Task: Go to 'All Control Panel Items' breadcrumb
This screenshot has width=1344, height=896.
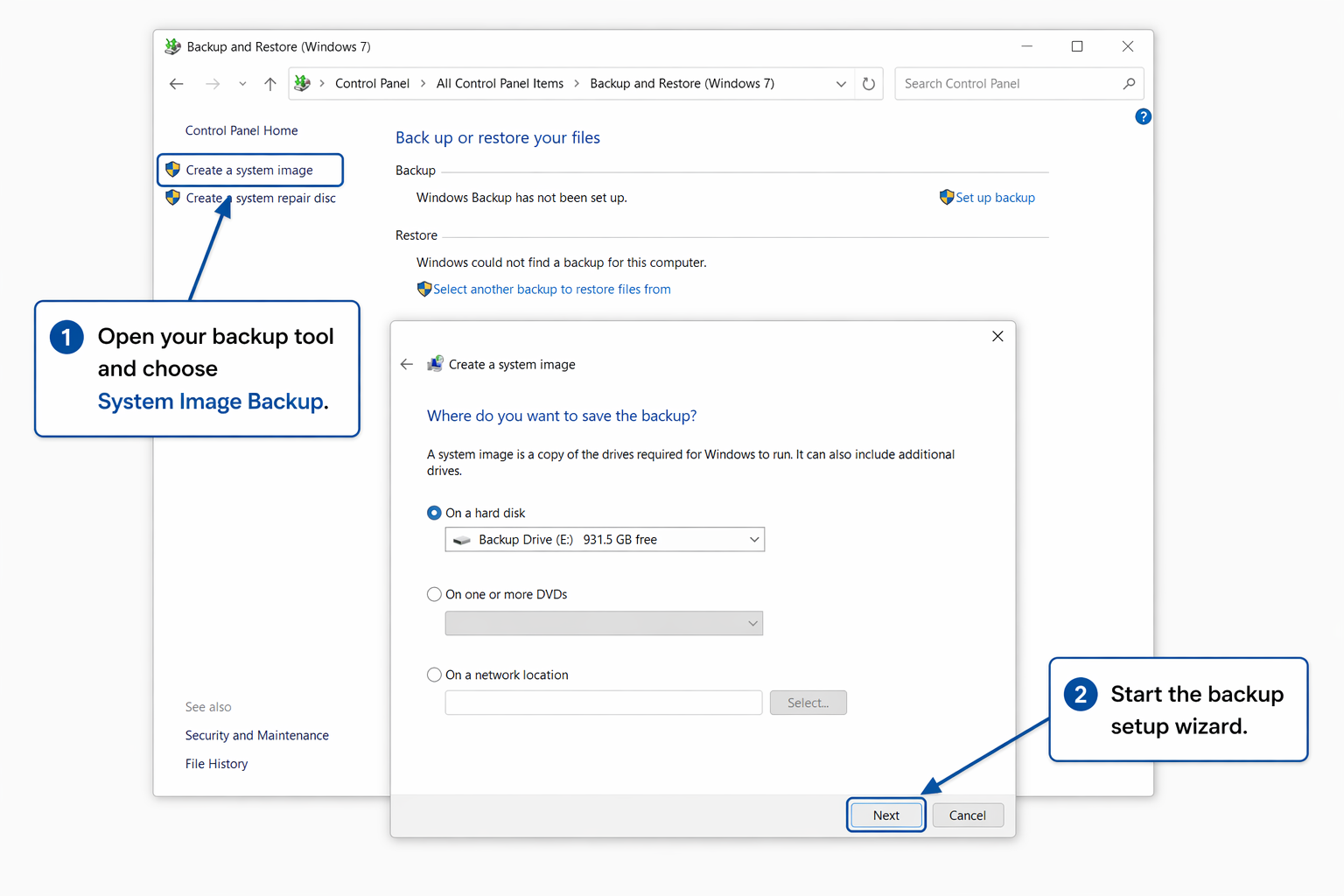Action: click(x=500, y=84)
